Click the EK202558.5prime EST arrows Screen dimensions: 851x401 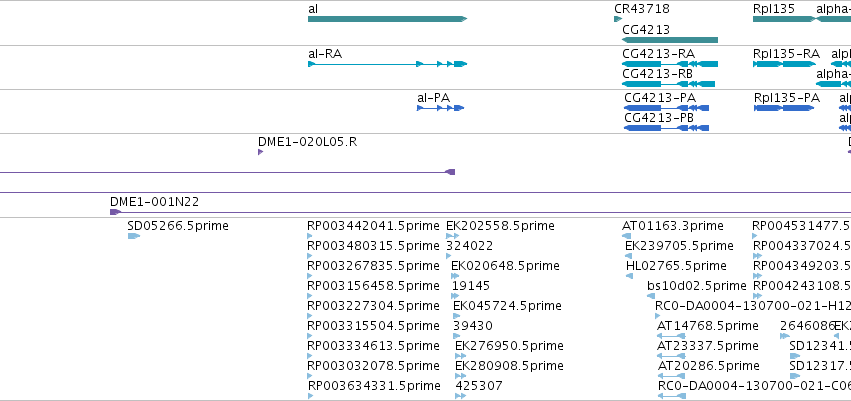click(x=453, y=236)
